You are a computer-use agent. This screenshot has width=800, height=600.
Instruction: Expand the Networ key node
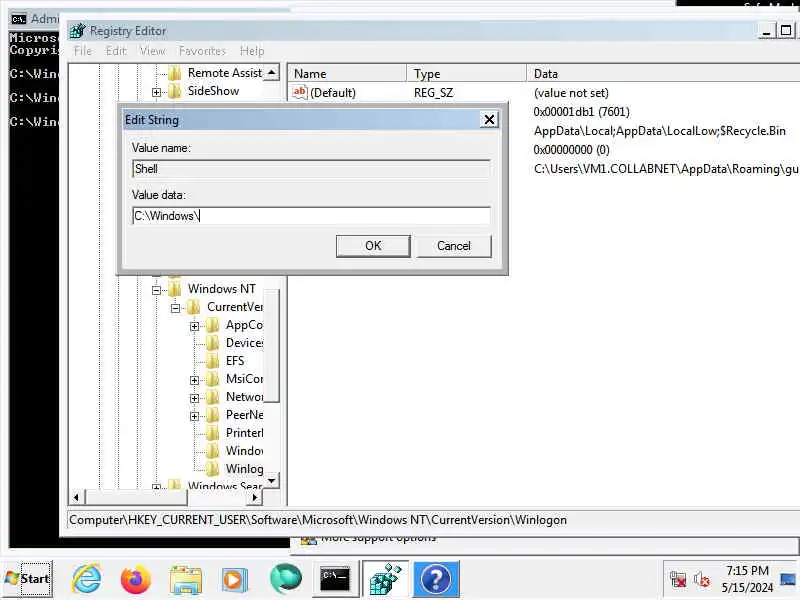pos(194,398)
